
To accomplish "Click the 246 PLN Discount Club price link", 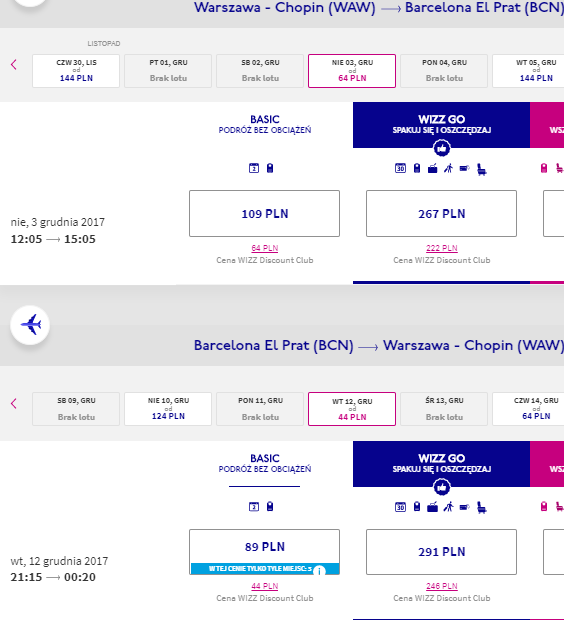I will 442,586.
